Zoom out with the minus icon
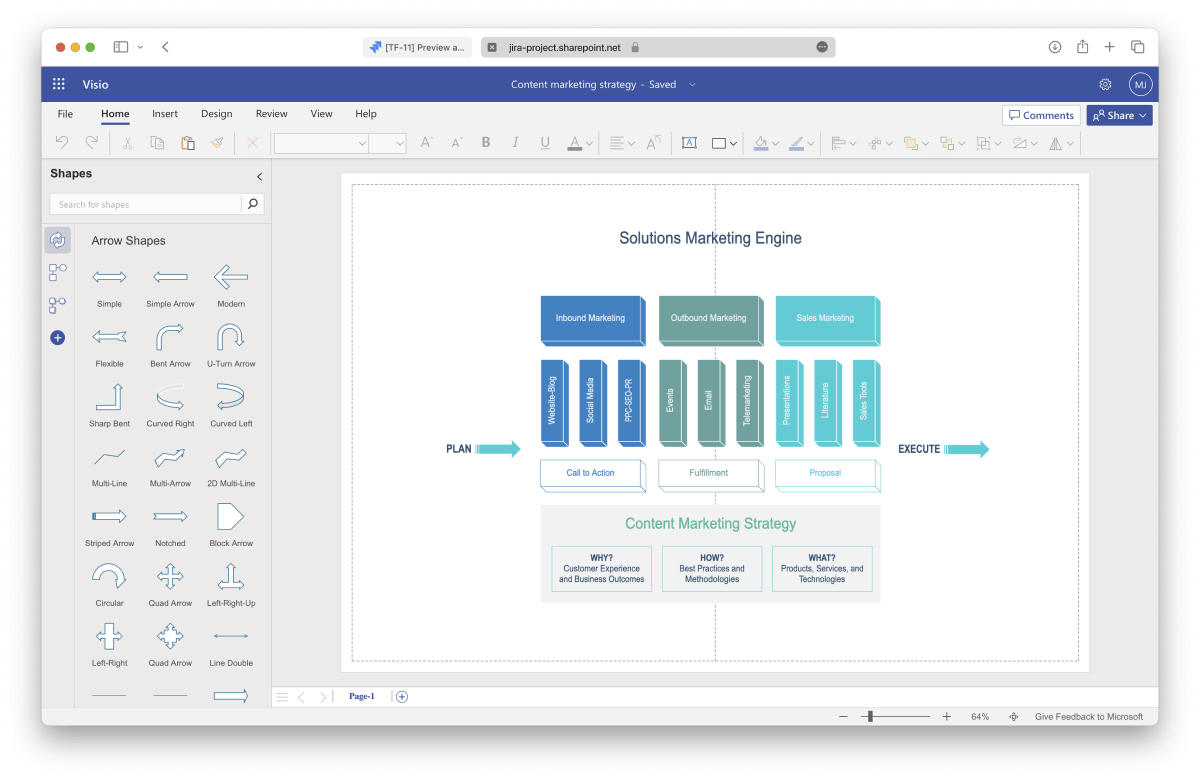This screenshot has height=781, width=1200. 843,717
